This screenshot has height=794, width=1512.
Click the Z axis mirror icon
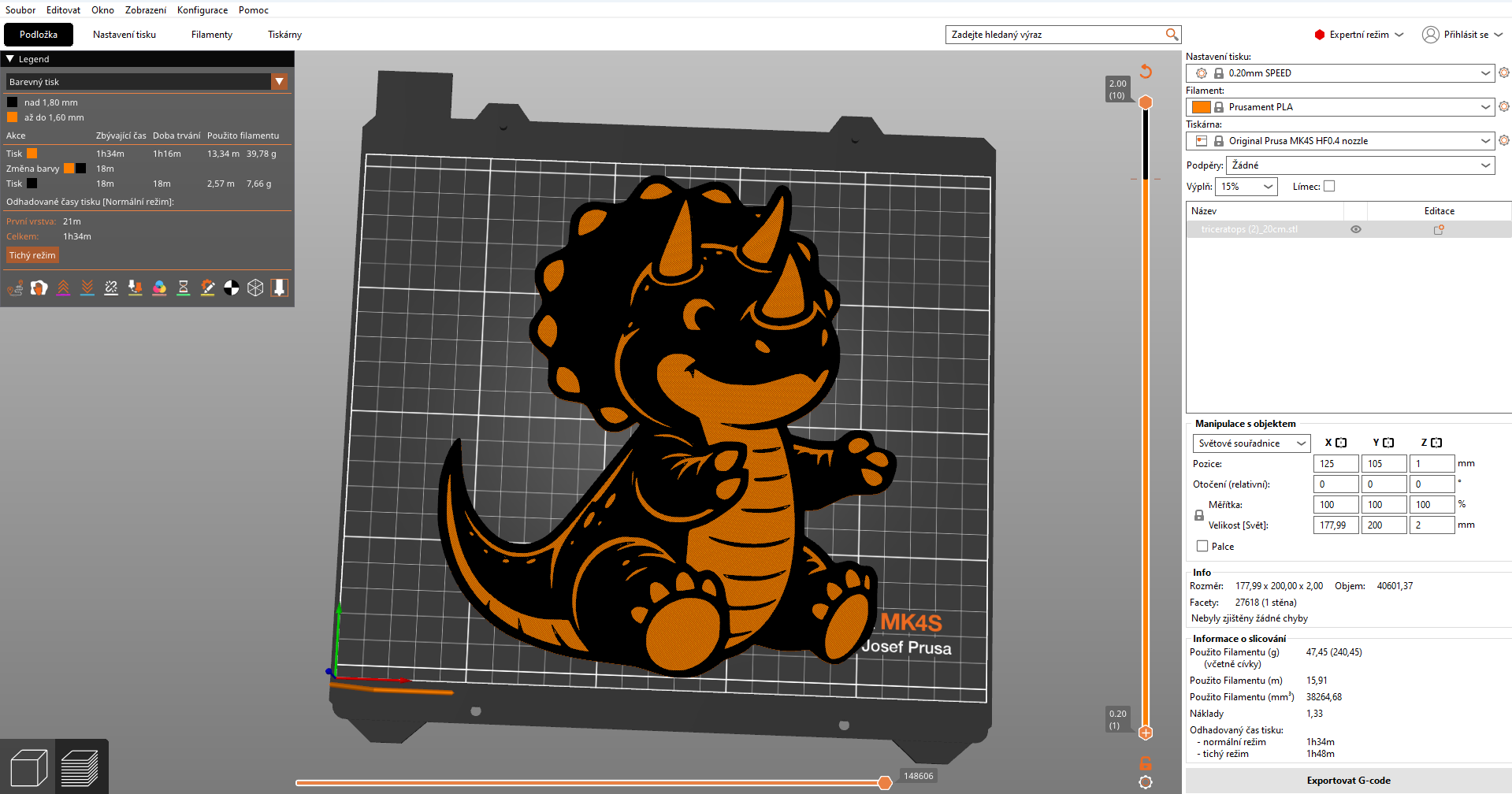[1436, 443]
